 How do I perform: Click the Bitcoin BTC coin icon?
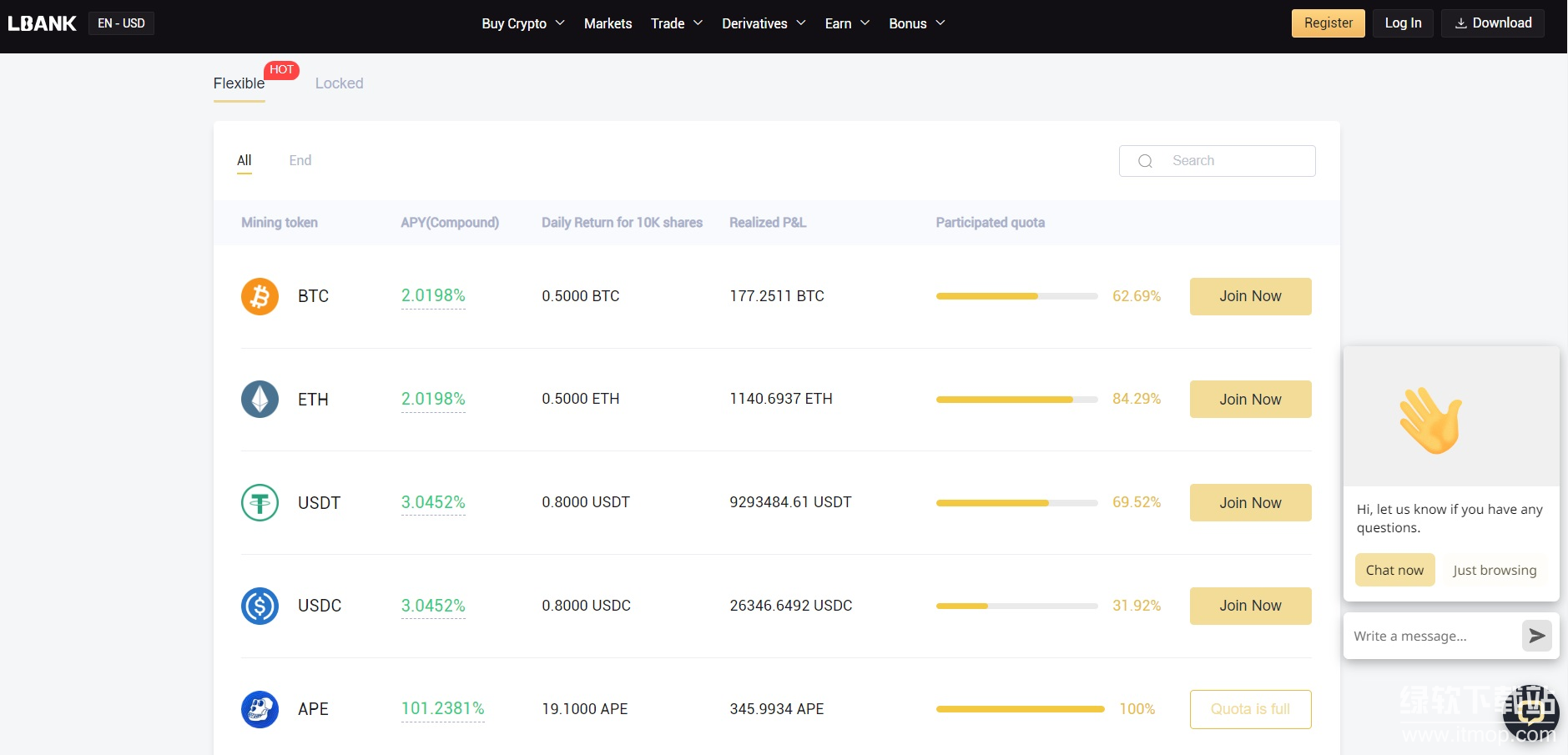(260, 296)
